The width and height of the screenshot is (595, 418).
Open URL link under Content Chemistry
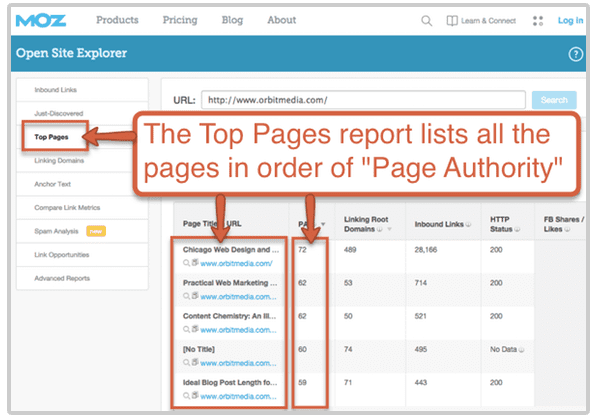(238, 330)
